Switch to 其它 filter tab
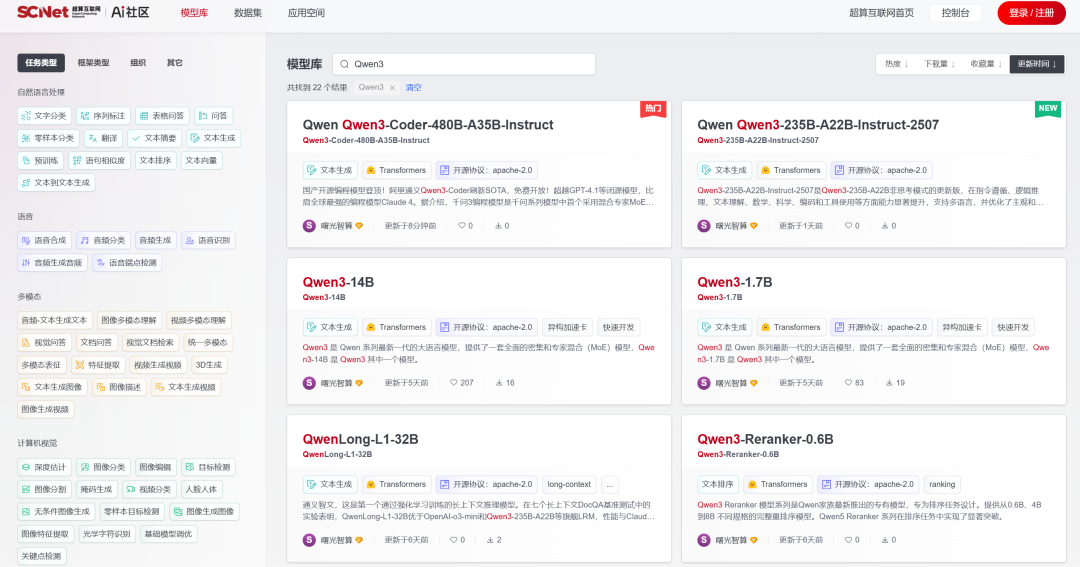Viewport: 1080px width, 567px height. [174, 63]
